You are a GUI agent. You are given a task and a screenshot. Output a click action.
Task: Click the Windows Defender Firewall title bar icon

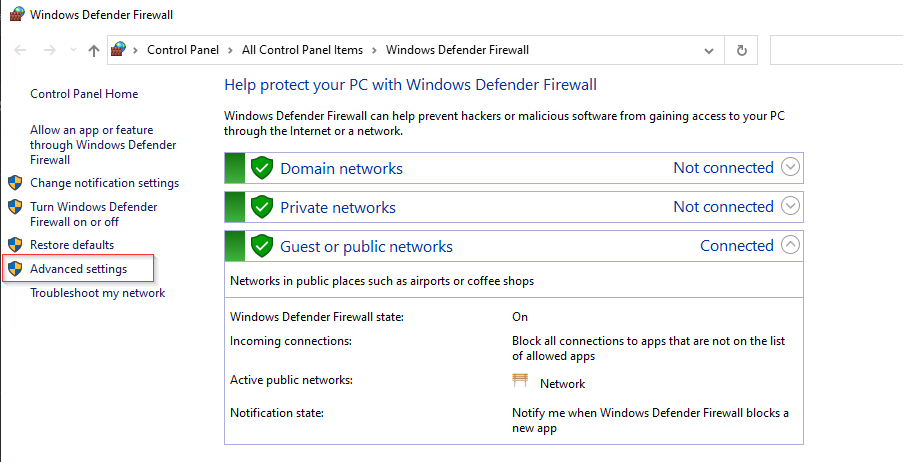click(x=17, y=14)
